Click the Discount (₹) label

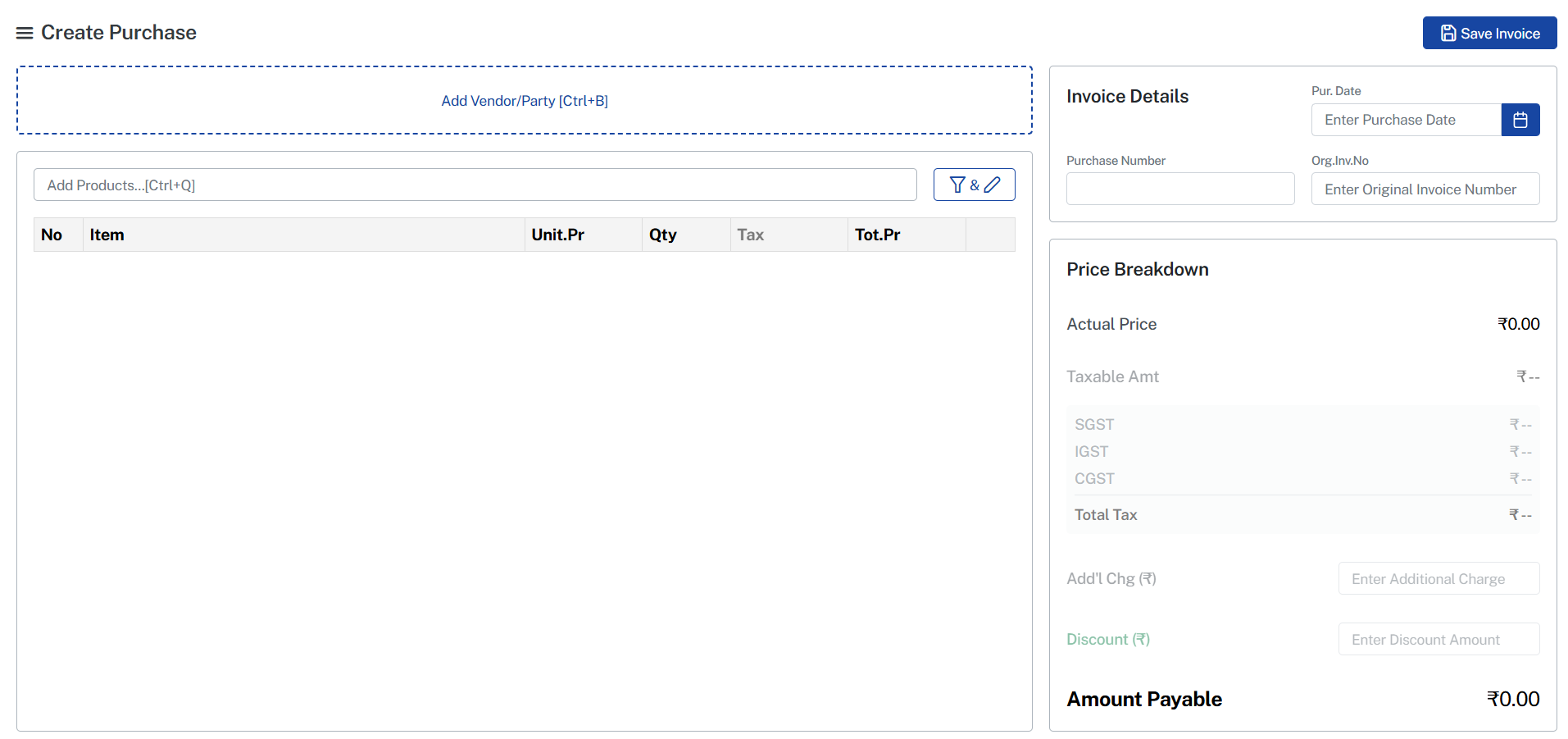click(x=1108, y=639)
